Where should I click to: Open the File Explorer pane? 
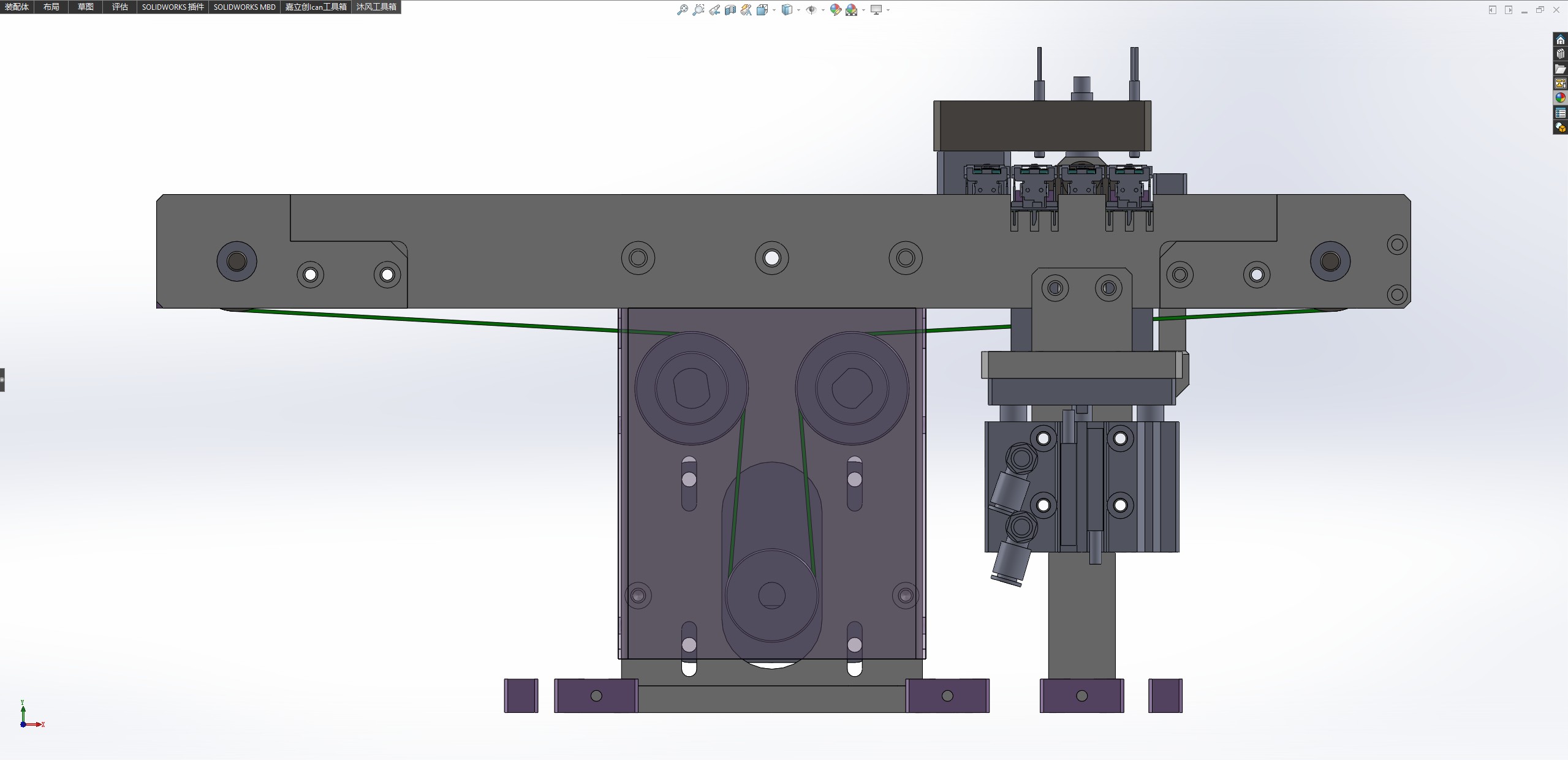click(x=1560, y=69)
